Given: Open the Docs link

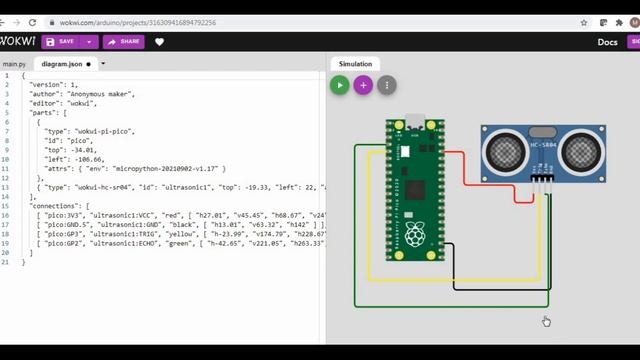Looking at the screenshot, I should 607,42.
